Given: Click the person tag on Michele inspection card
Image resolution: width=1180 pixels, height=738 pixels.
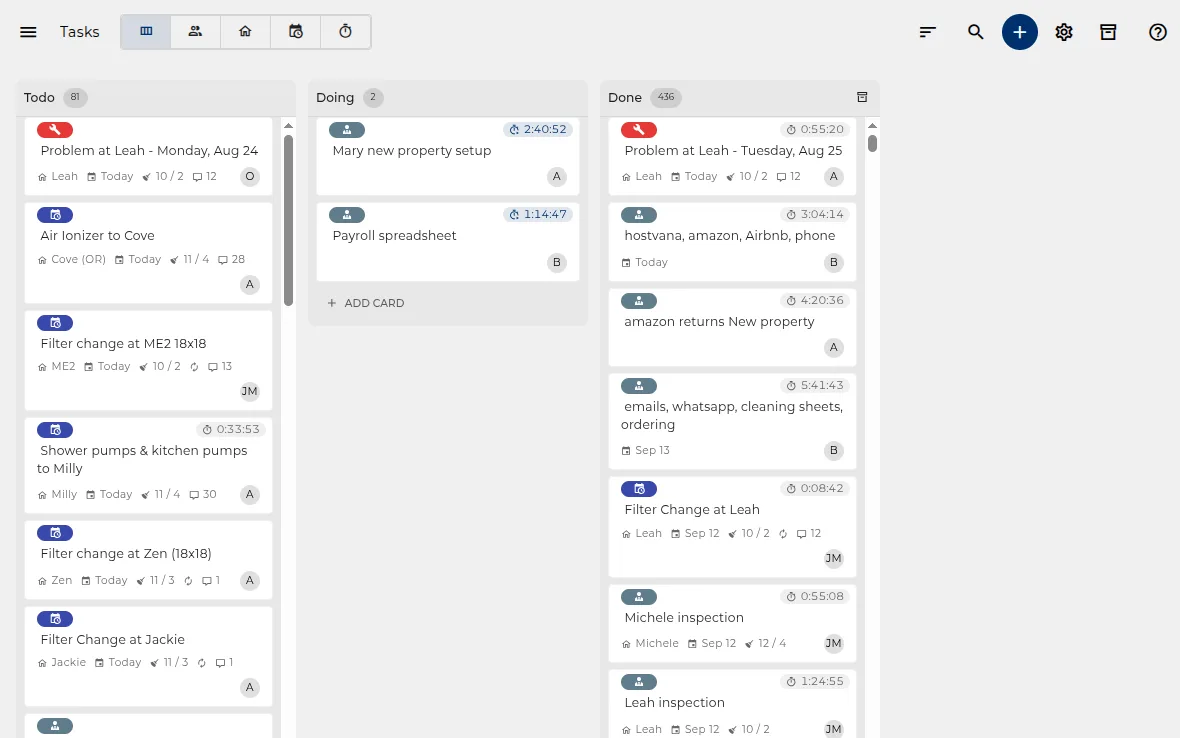Looking at the screenshot, I should coord(639,597).
